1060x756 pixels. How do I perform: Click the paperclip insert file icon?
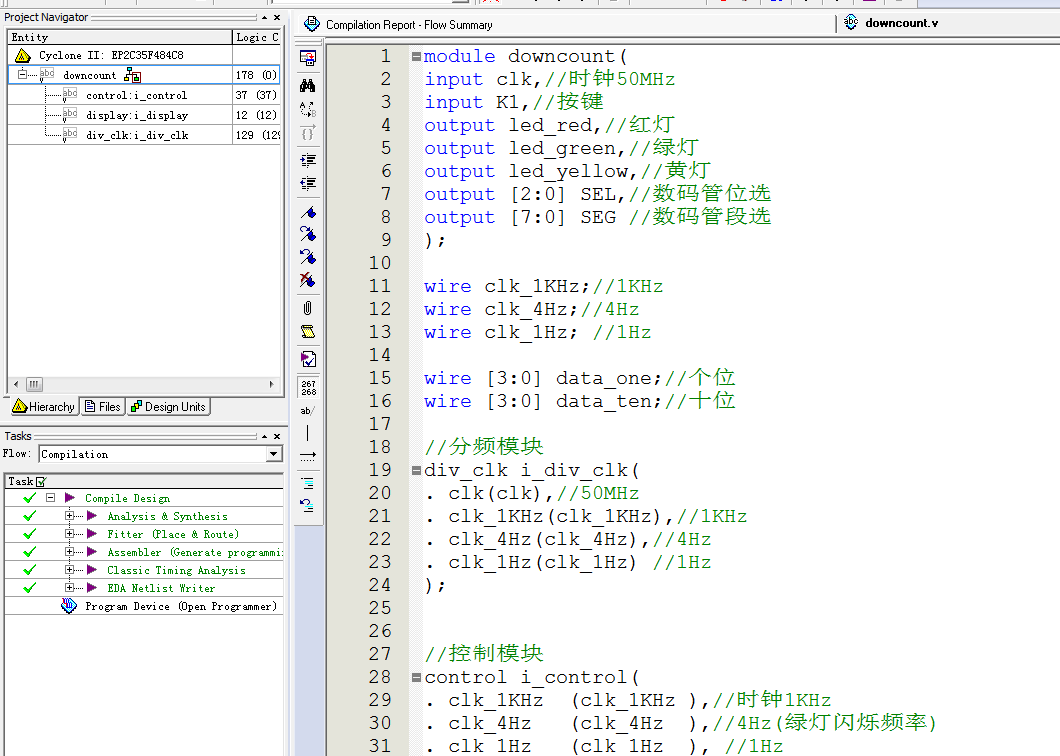308,308
